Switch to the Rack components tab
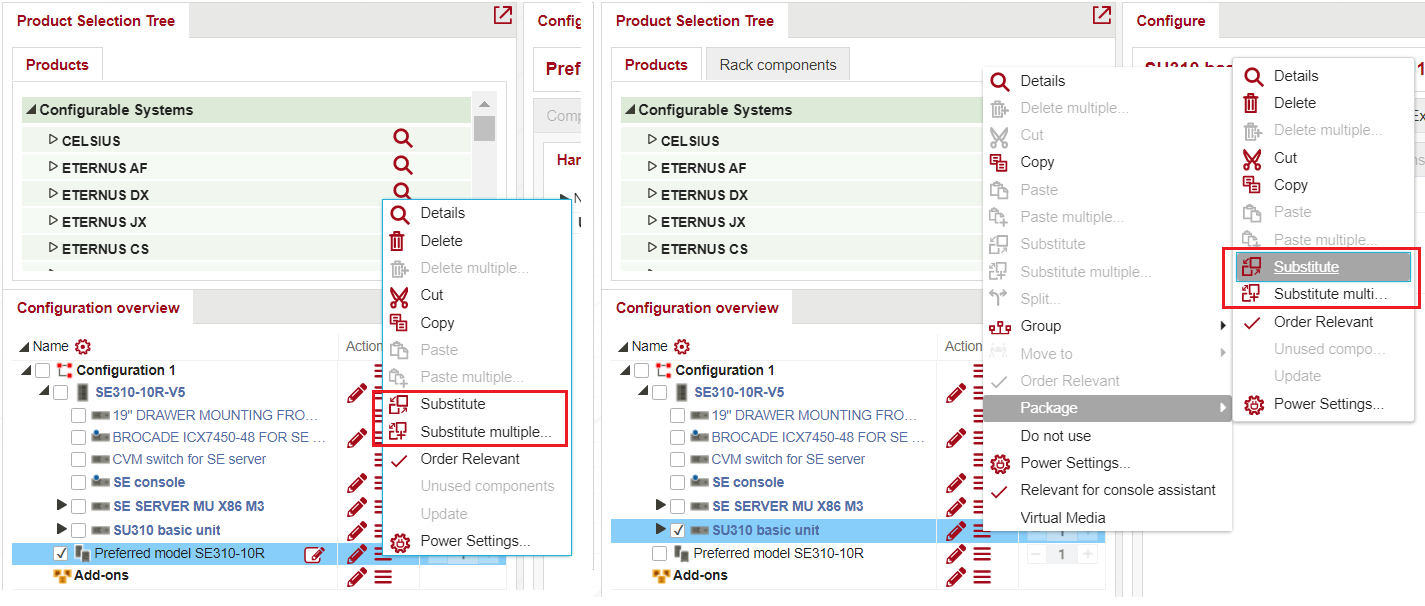The width and height of the screenshot is (1425, 606). 777,65
